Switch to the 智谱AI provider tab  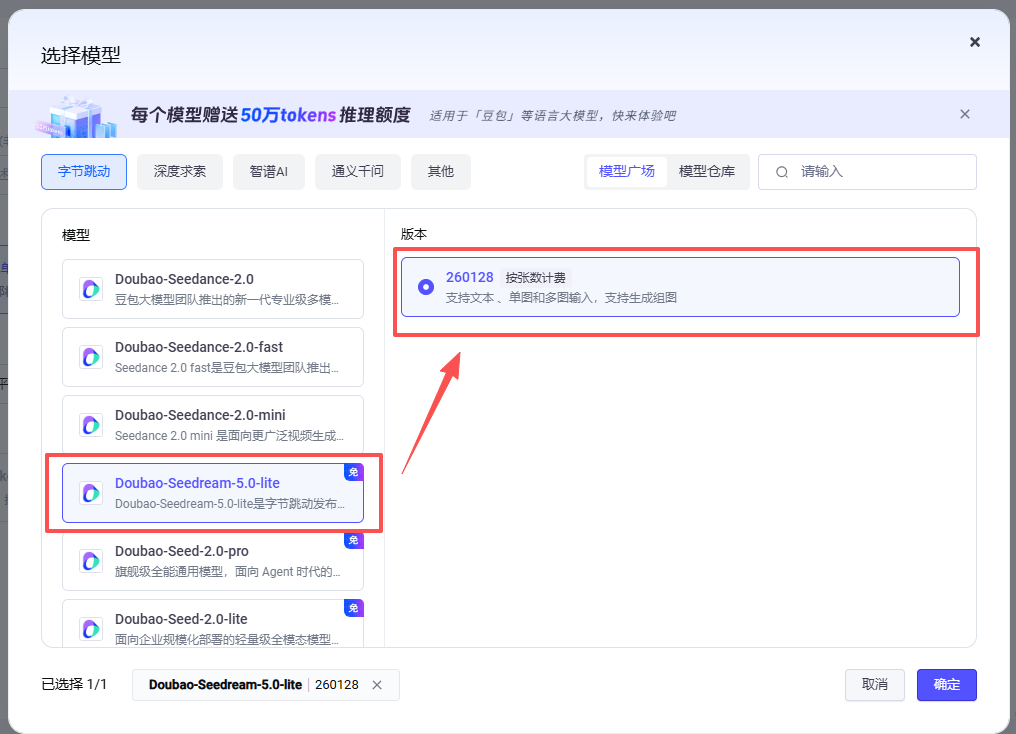pos(268,172)
